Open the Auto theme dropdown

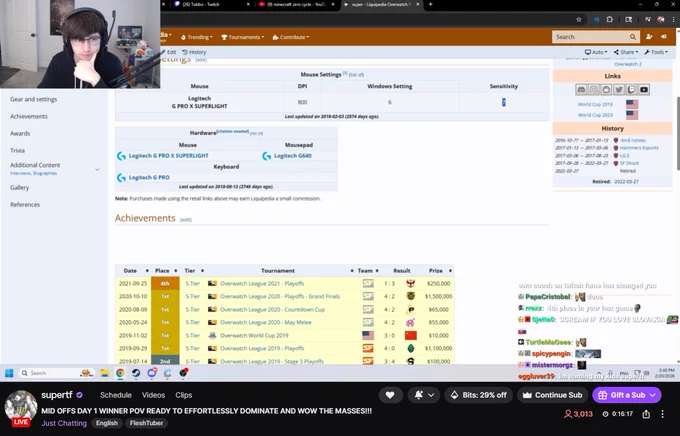(x=596, y=52)
